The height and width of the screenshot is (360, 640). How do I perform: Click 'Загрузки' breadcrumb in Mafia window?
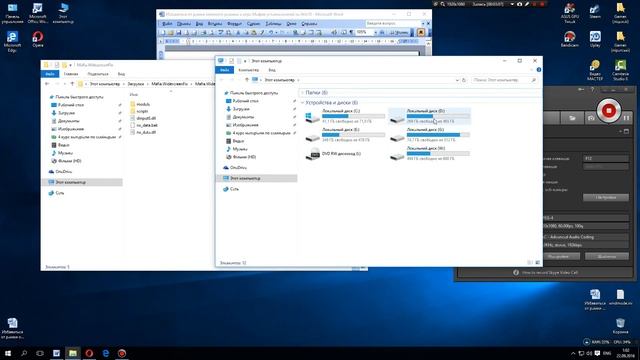click(x=136, y=84)
